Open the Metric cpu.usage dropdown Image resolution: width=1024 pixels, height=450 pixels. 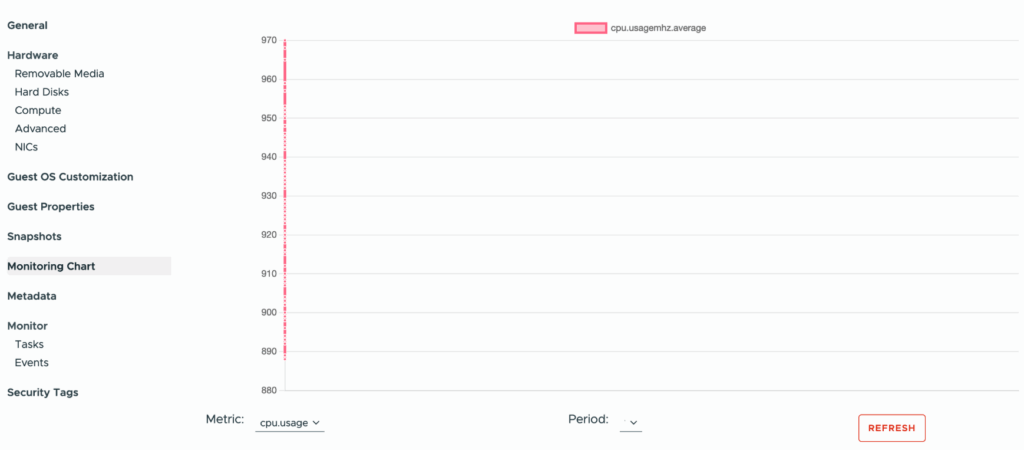point(289,423)
